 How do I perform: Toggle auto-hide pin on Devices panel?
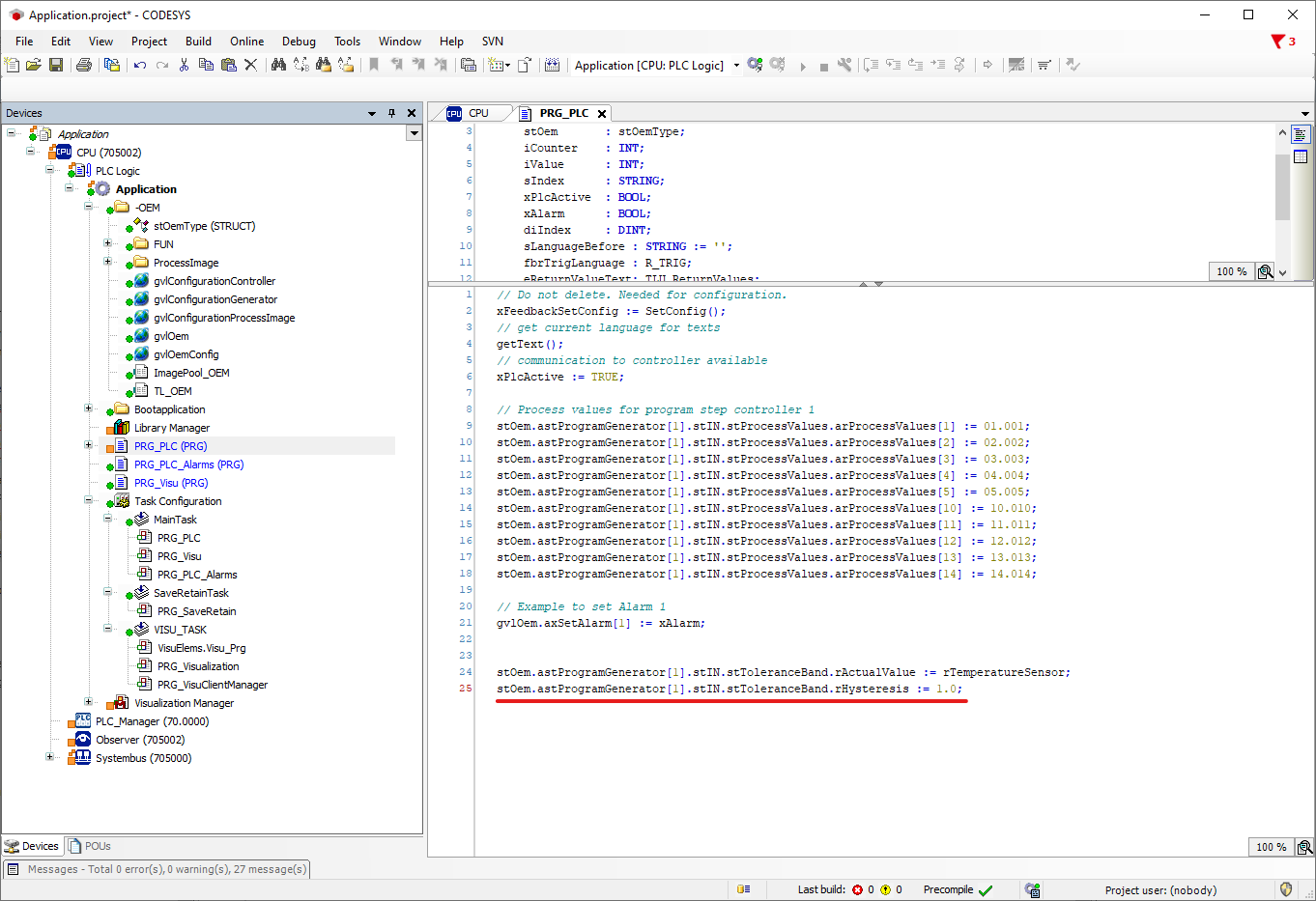pos(391,113)
